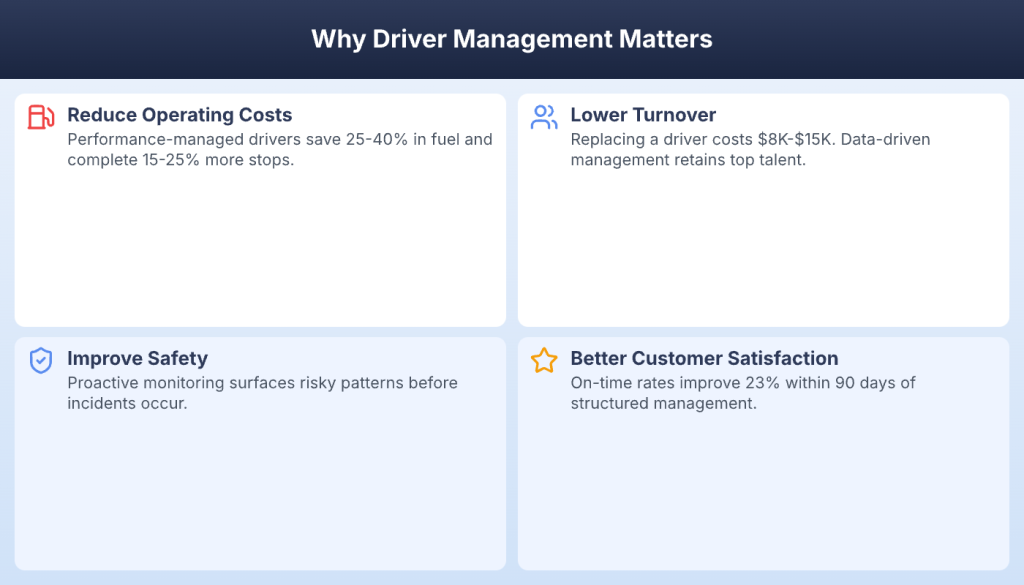Click the shield checkmark icon beside Improve Safety
This screenshot has width=1024, height=585.
[40, 360]
